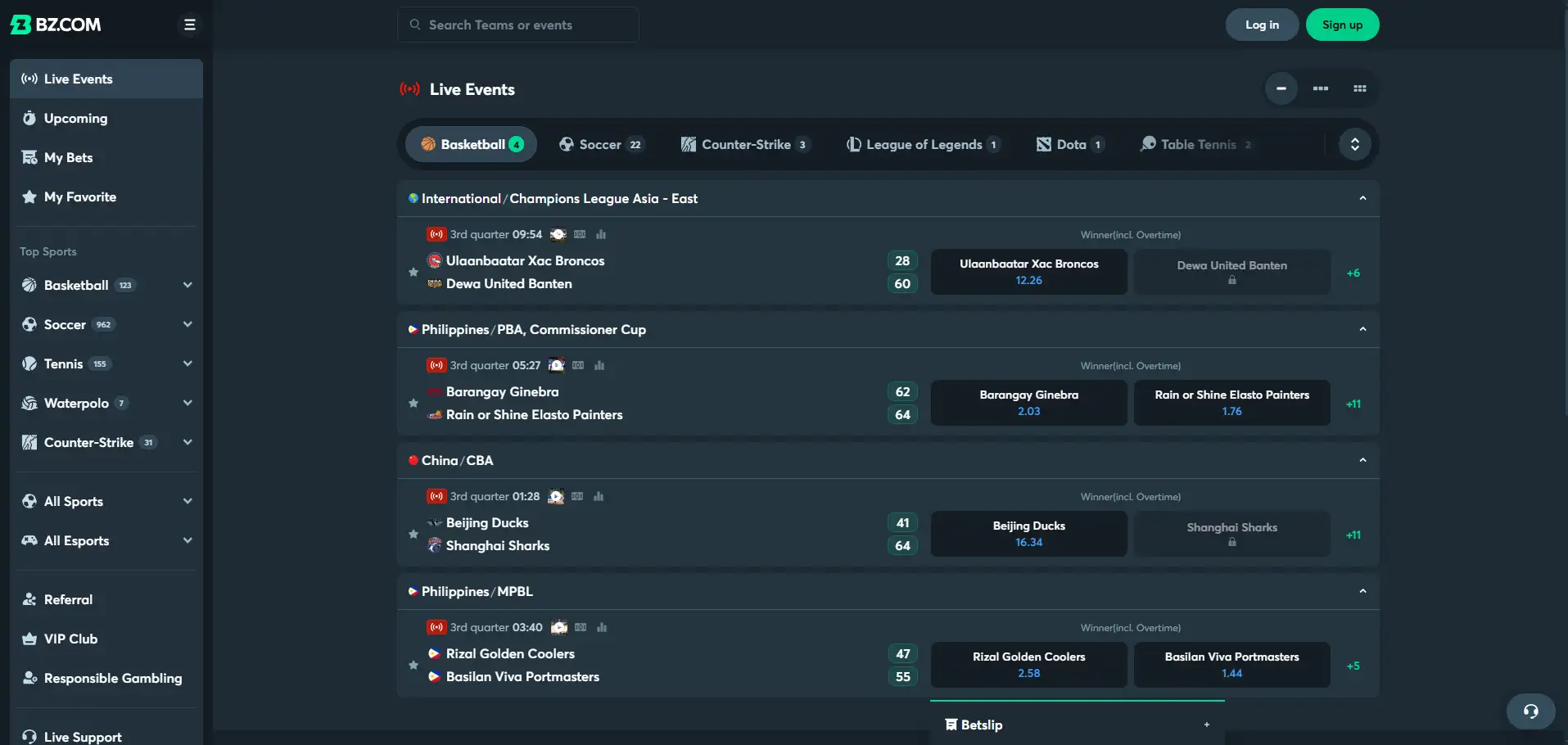1568x745 pixels.
Task: Favorite the Barangay Ginebra match with star
Action: click(x=413, y=403)
